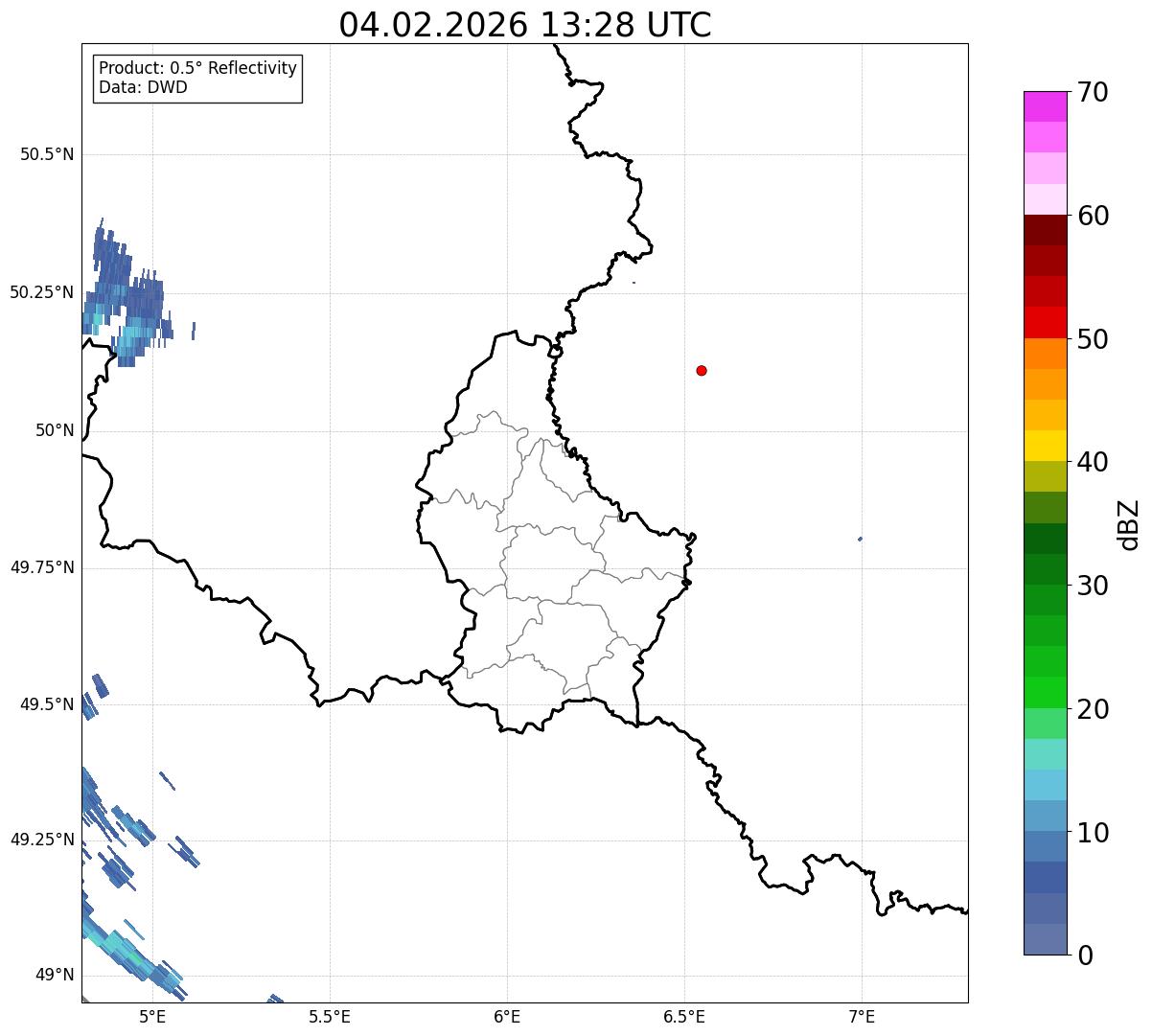Click the 49.5°N latitude label
This screenshot has width=1152, height=1036.
(x=47, y=704)
